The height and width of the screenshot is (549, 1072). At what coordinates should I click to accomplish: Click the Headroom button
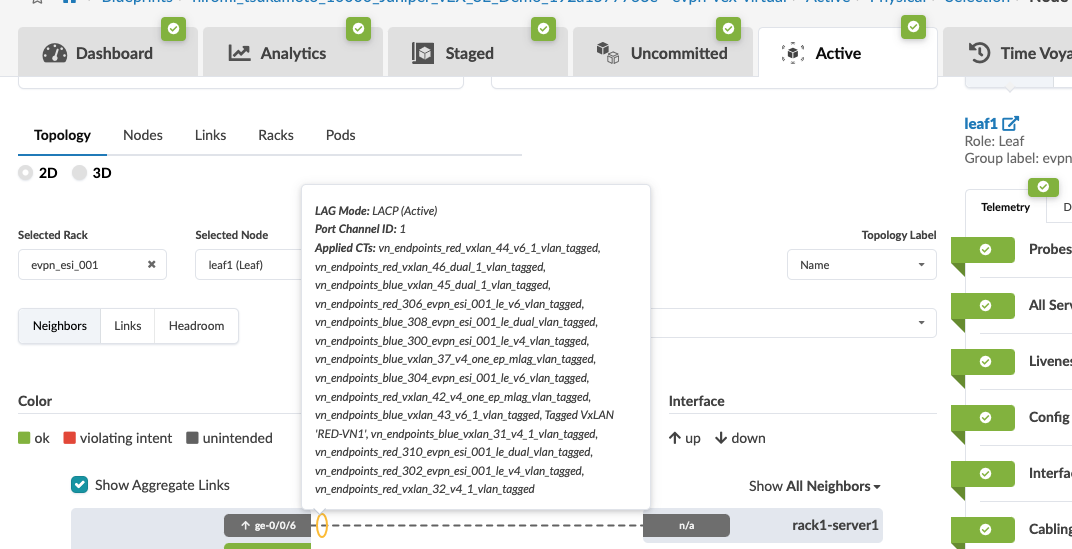[196, 326]
